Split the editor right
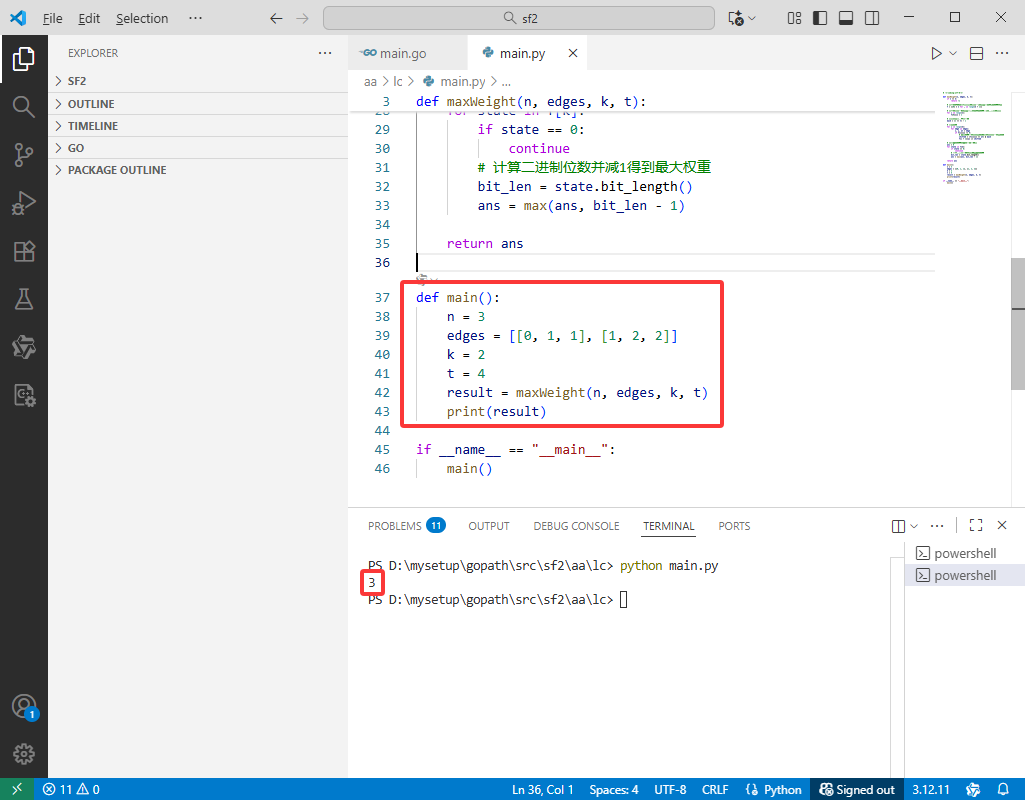Viewport: 1025px width, 800px height. point(976,54)
